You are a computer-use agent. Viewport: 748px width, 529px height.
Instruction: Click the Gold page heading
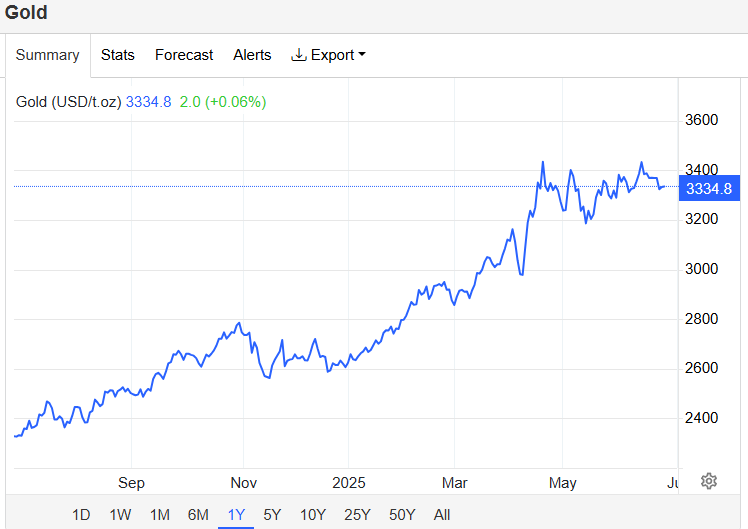[26, 12]
